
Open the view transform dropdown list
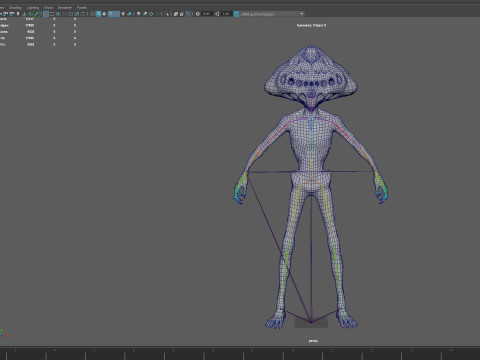272,14
